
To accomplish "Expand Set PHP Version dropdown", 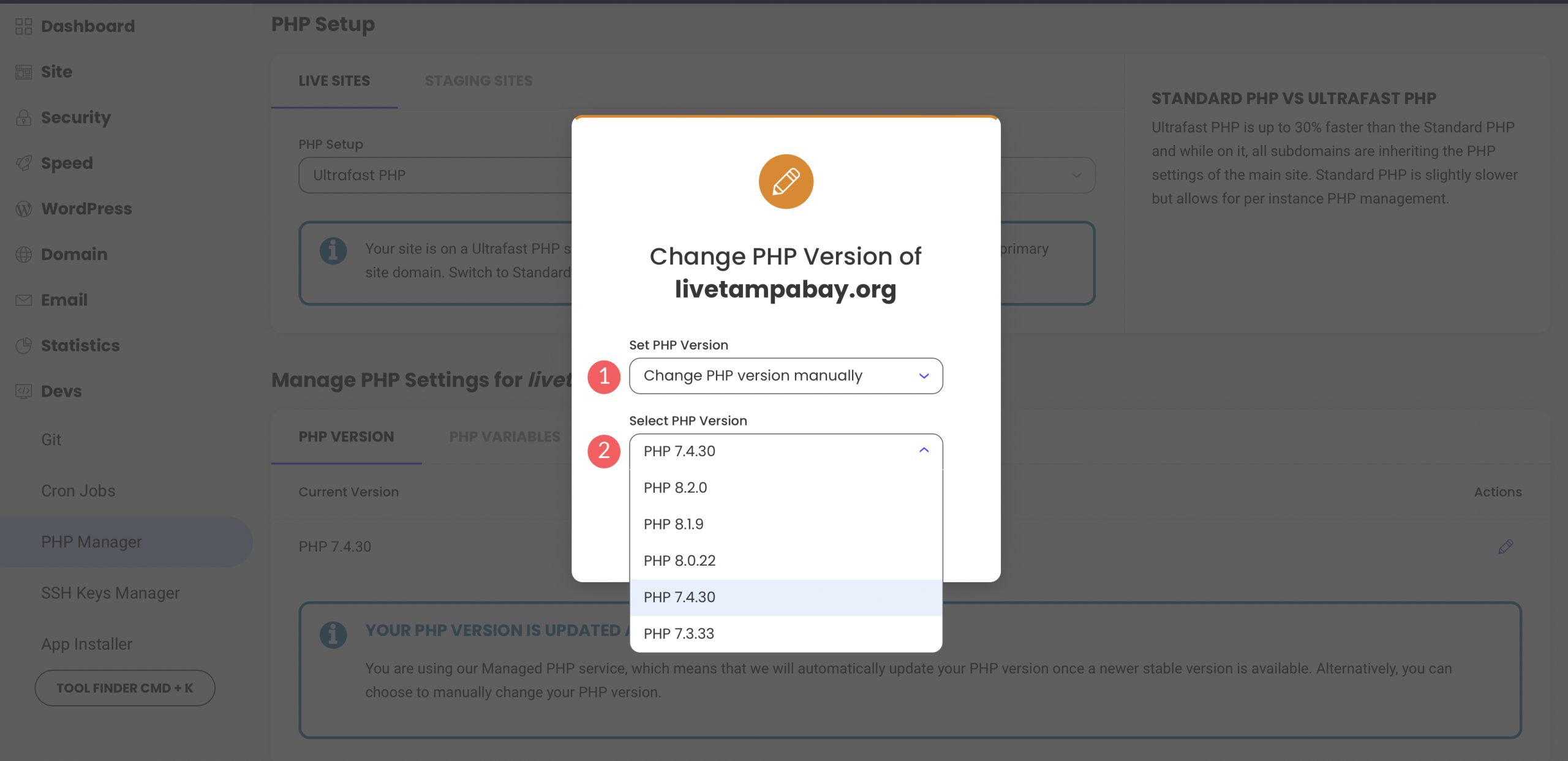I will tap(785, 375).
